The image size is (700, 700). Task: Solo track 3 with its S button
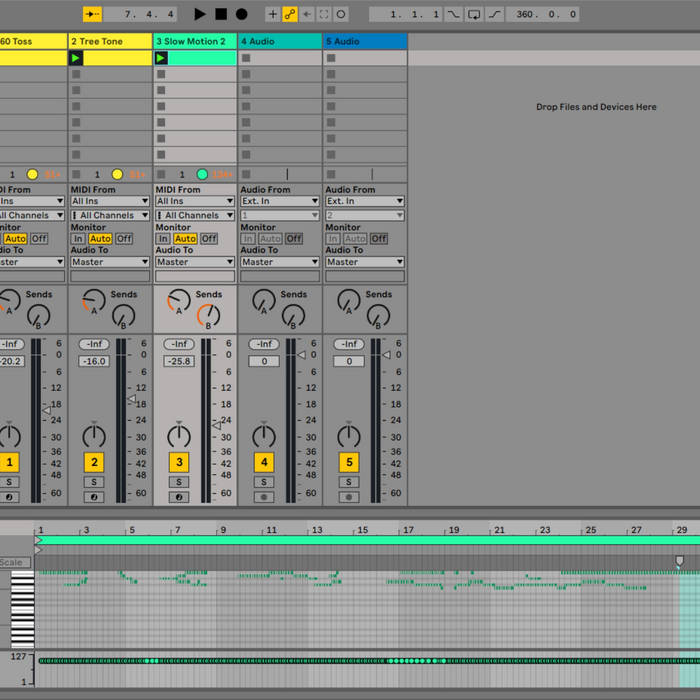pos(179,482)
